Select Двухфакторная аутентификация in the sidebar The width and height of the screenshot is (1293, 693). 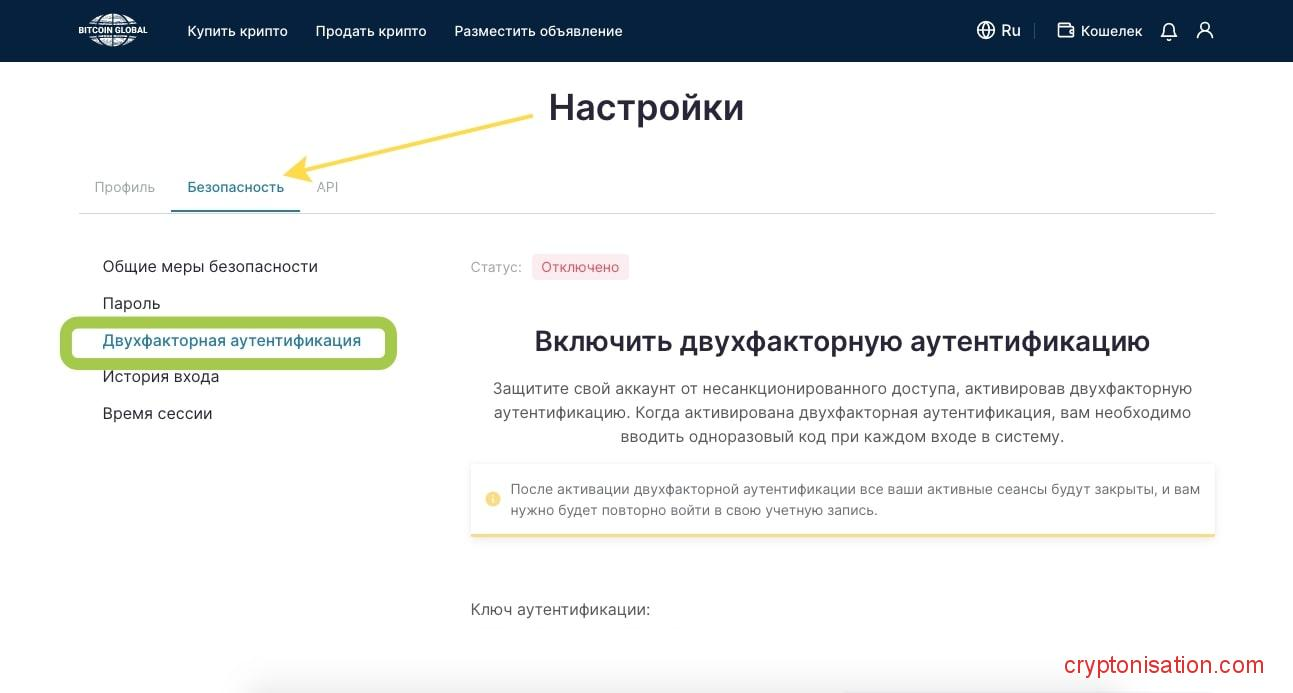coord(231,341)
